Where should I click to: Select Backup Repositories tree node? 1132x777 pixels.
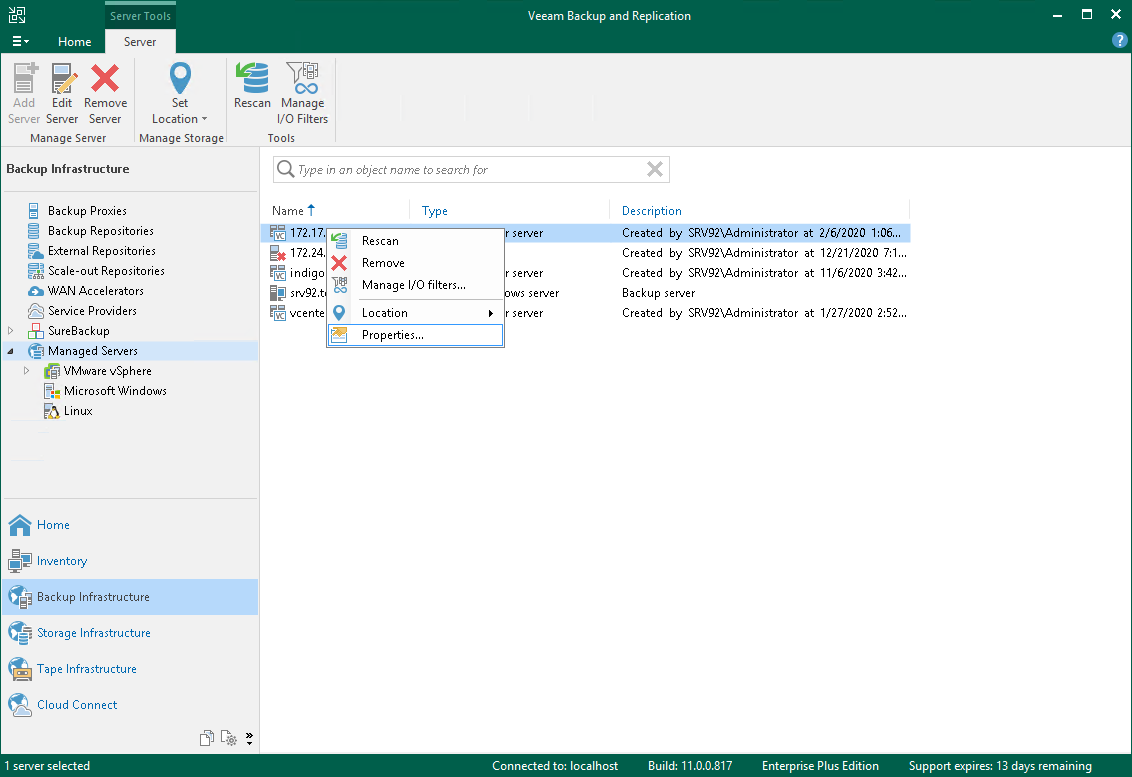click(x=100, y=231)
